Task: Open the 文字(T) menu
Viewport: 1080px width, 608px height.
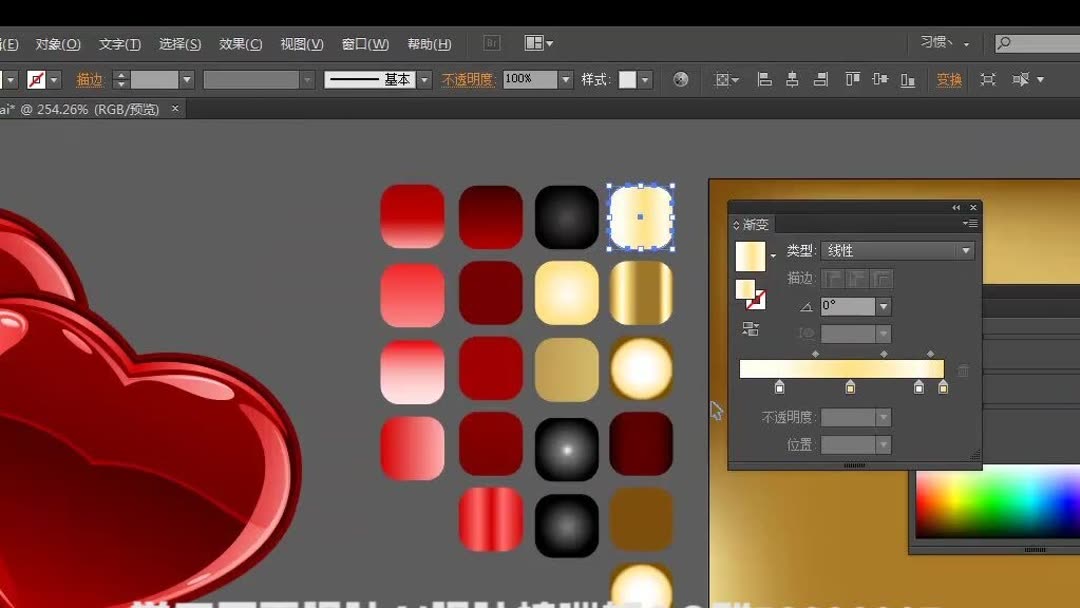Action: click(119, 44)
